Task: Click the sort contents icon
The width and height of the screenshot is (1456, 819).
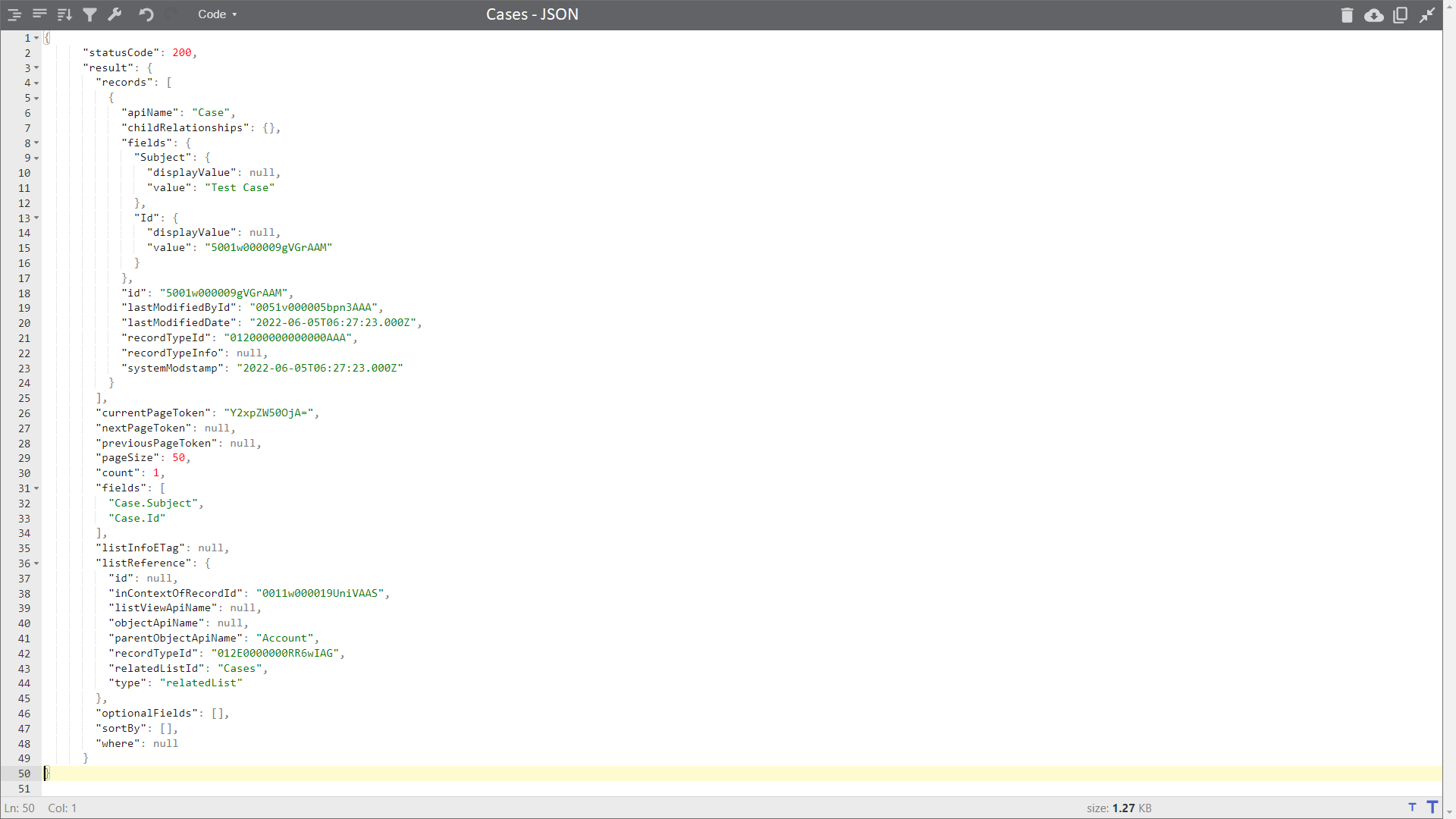Action: pyautogui.click(x=64, y=14)
